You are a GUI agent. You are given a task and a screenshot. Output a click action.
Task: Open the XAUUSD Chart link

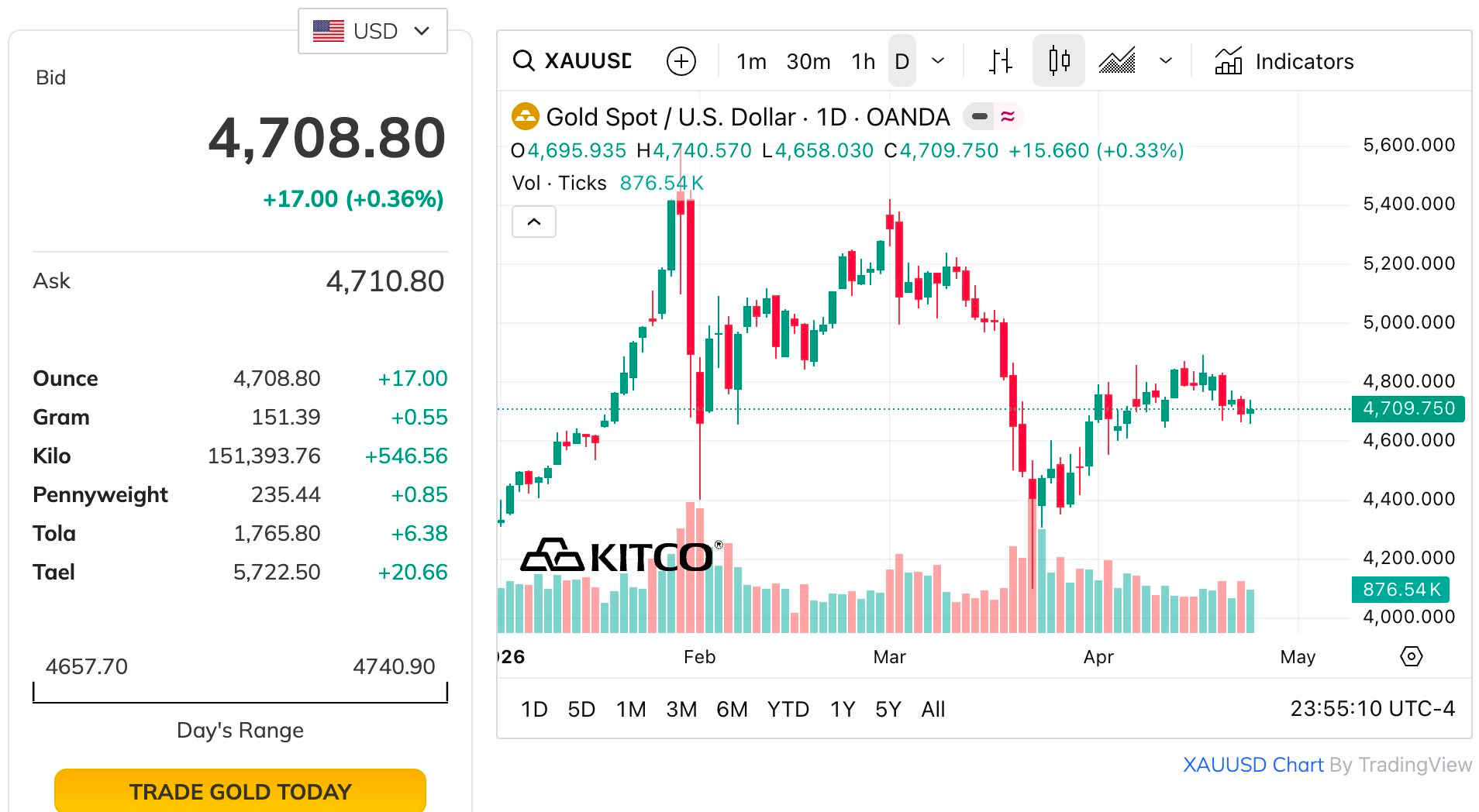tap(1253, 765)
